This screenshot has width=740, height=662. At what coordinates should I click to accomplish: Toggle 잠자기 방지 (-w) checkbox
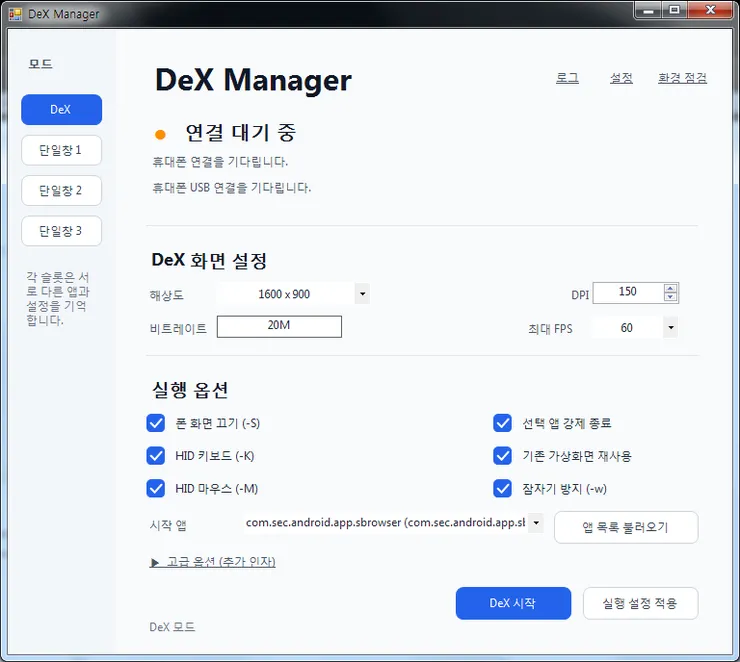[x=503, y=489]
